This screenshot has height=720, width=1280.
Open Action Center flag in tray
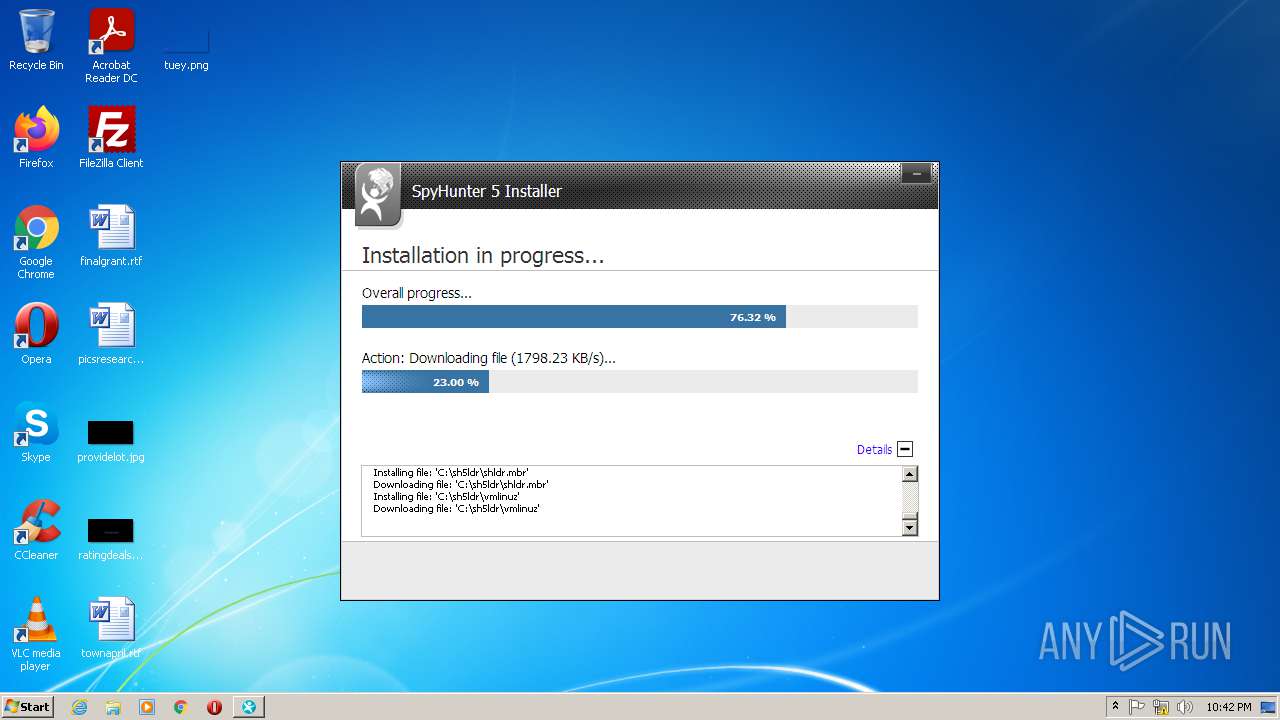coord(1137,707)
